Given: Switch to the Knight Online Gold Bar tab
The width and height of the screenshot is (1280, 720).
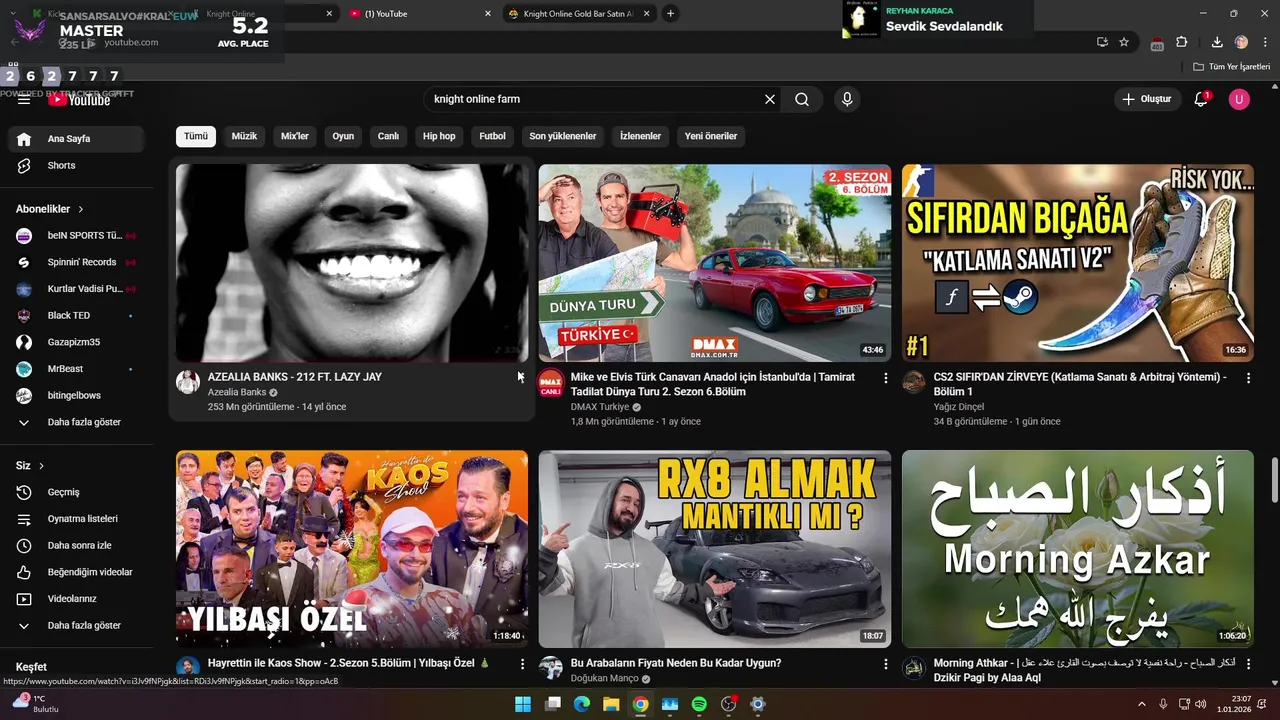Looking at the screenshot, I should 579,14.
